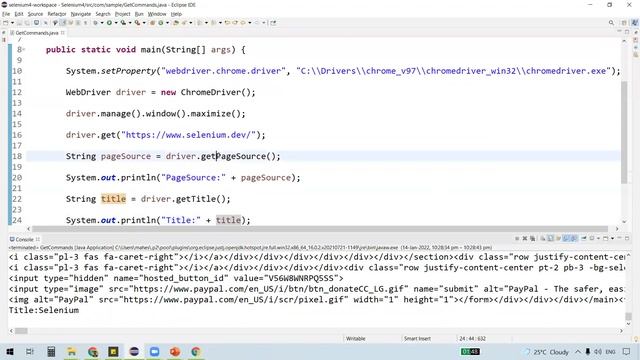Click the editor vertical scrollbar
The image size is (640, 360).
coord(624,132)
